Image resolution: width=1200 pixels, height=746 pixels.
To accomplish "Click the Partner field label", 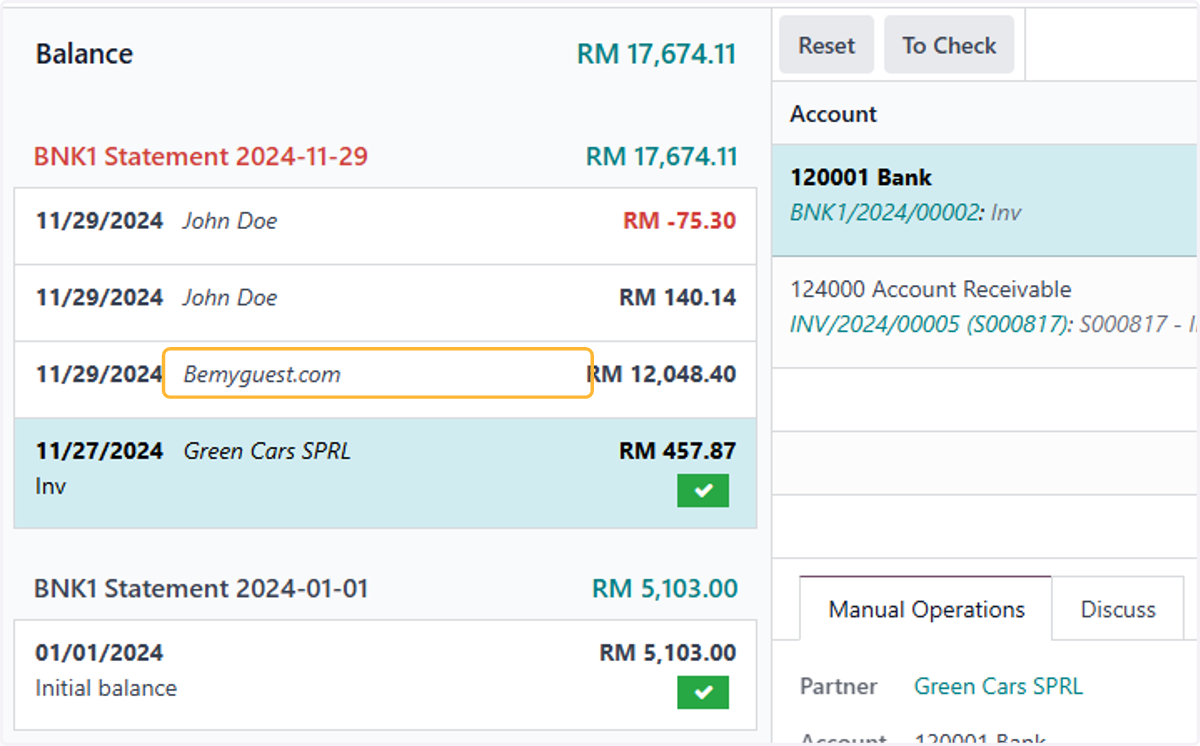I will tap(838, 686).
